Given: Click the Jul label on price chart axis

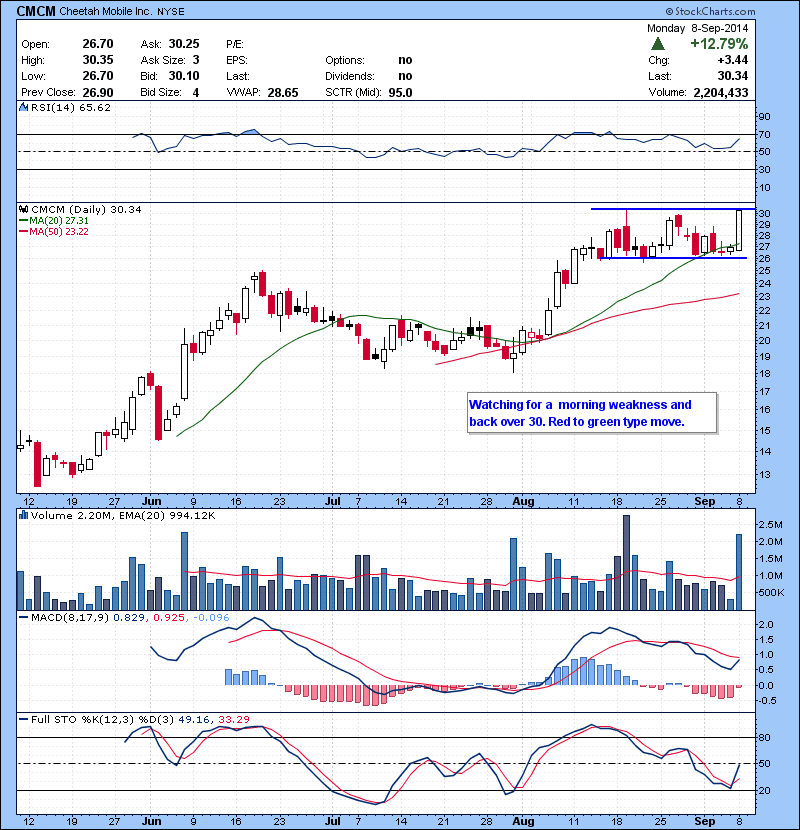Looking at the screenshot, I should point(332,501).
